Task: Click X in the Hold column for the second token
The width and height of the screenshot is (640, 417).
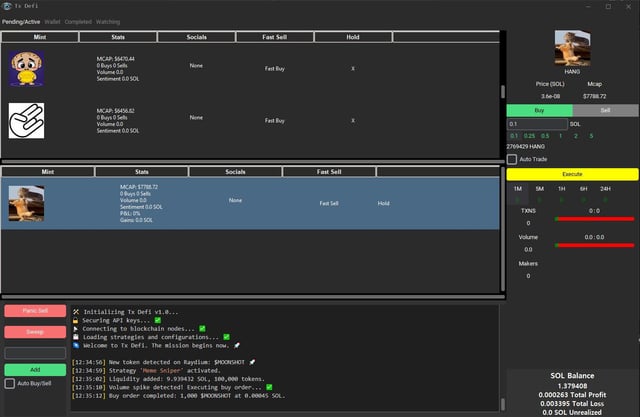Action: pos(352,120)
